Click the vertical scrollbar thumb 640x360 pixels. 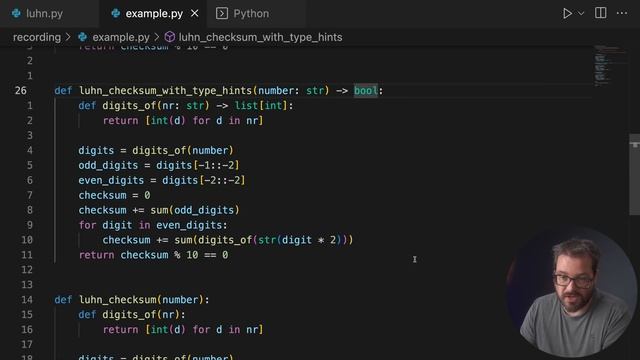(634, 174)
